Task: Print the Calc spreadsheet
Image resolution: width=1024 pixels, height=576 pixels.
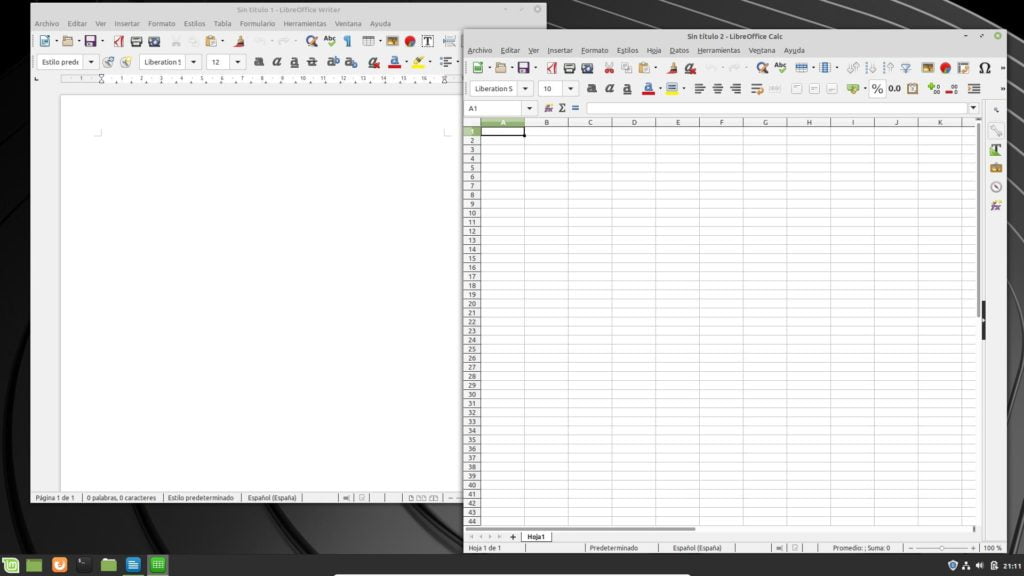Action: 569,68
